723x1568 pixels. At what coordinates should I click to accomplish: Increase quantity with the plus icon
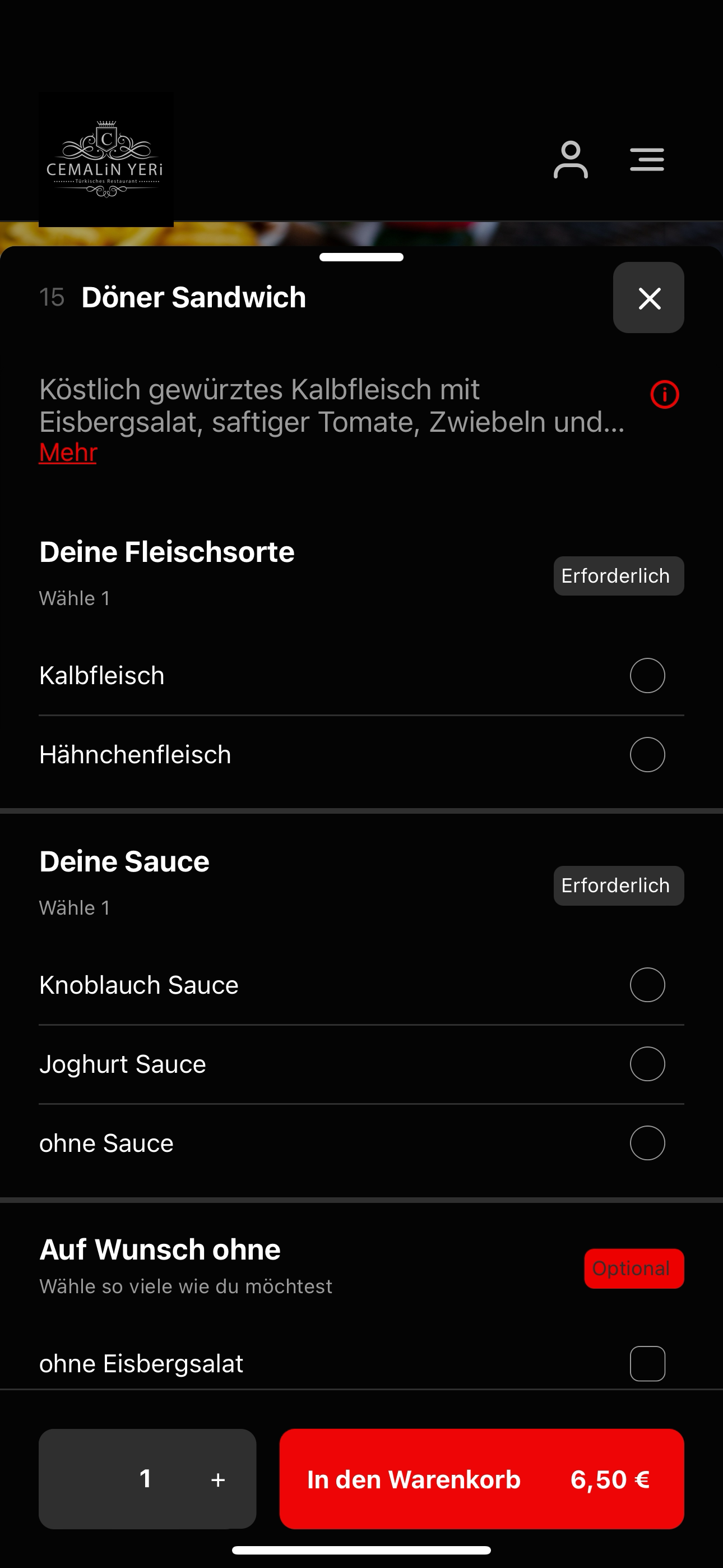pos(218,1479)
